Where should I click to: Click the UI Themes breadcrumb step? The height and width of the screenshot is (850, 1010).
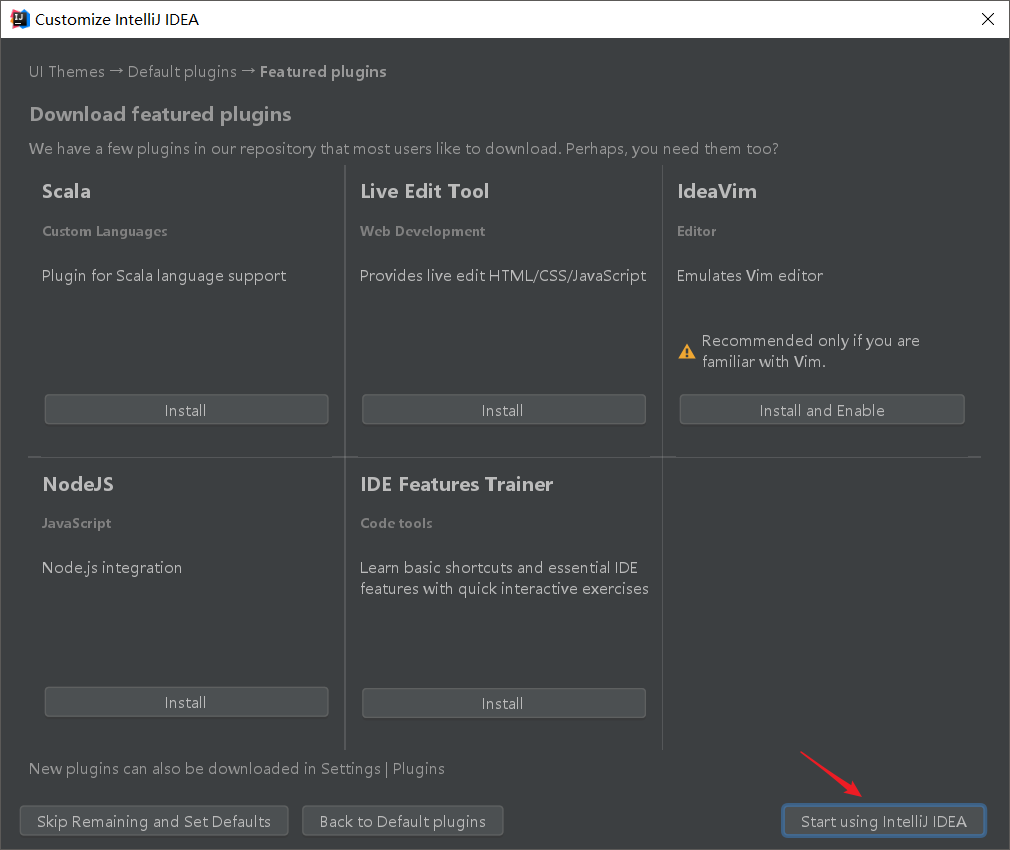coord(67,71)
